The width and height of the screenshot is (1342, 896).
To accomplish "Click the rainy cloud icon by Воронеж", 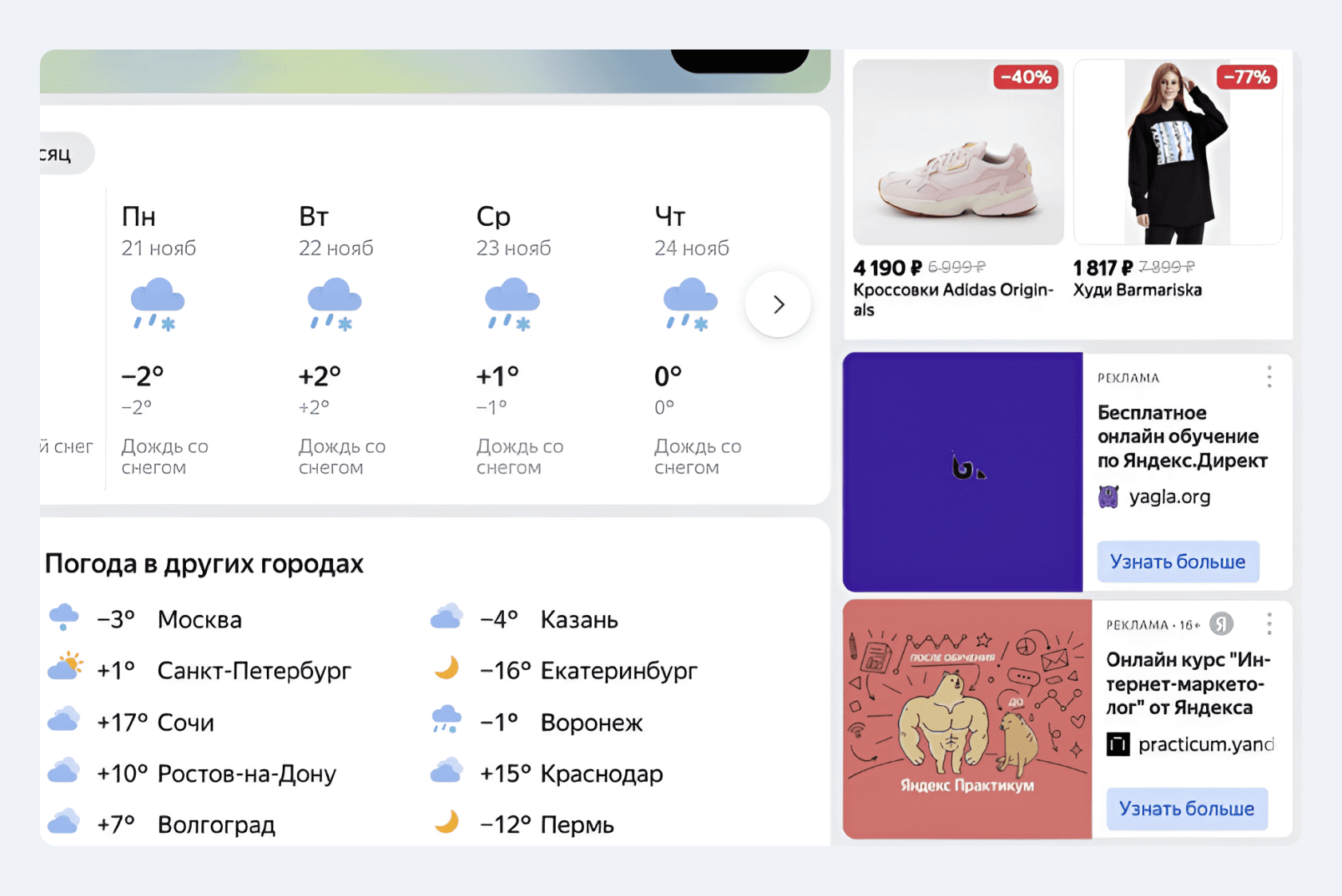I will (447, 719).
